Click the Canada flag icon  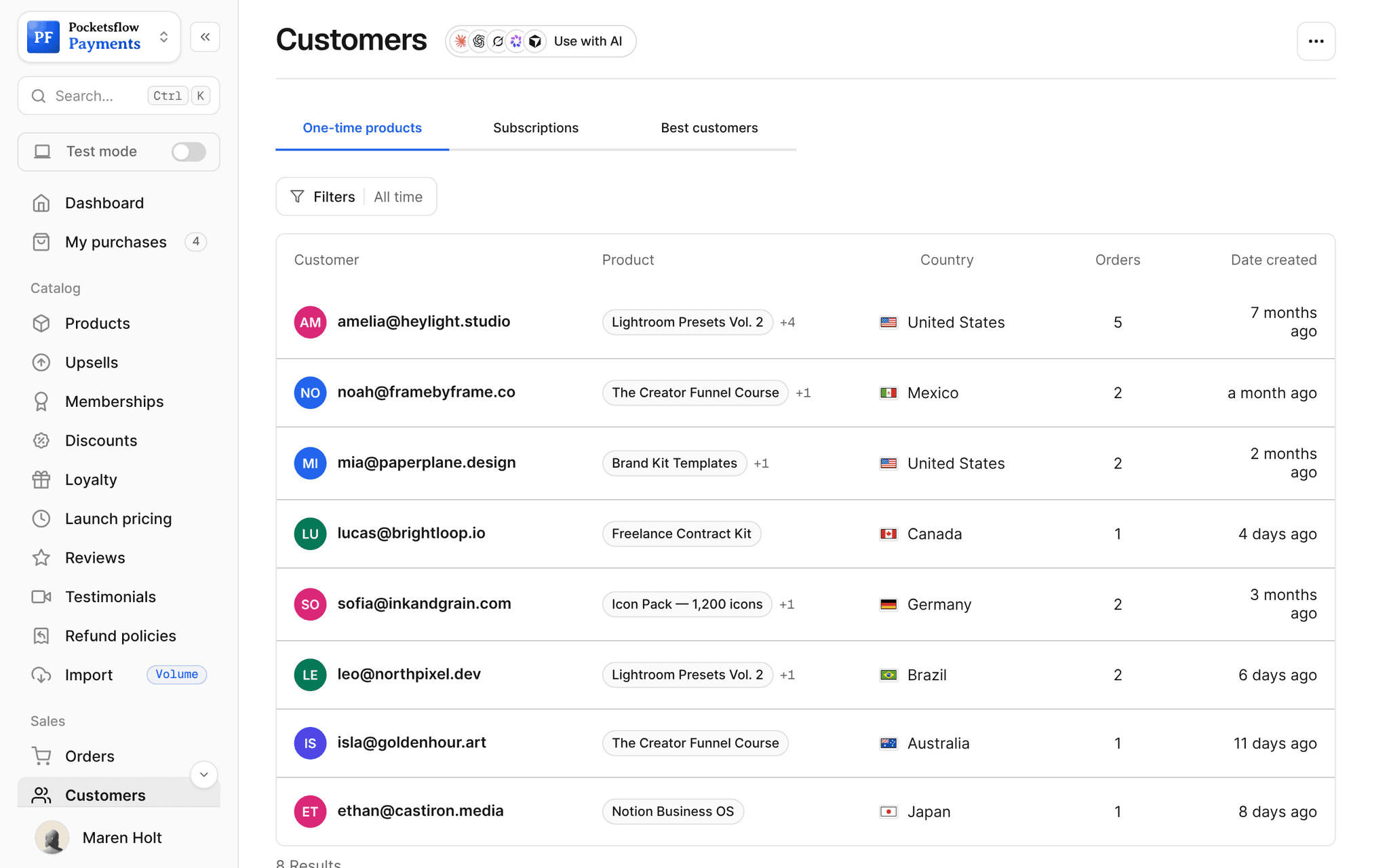pos(888,534)
